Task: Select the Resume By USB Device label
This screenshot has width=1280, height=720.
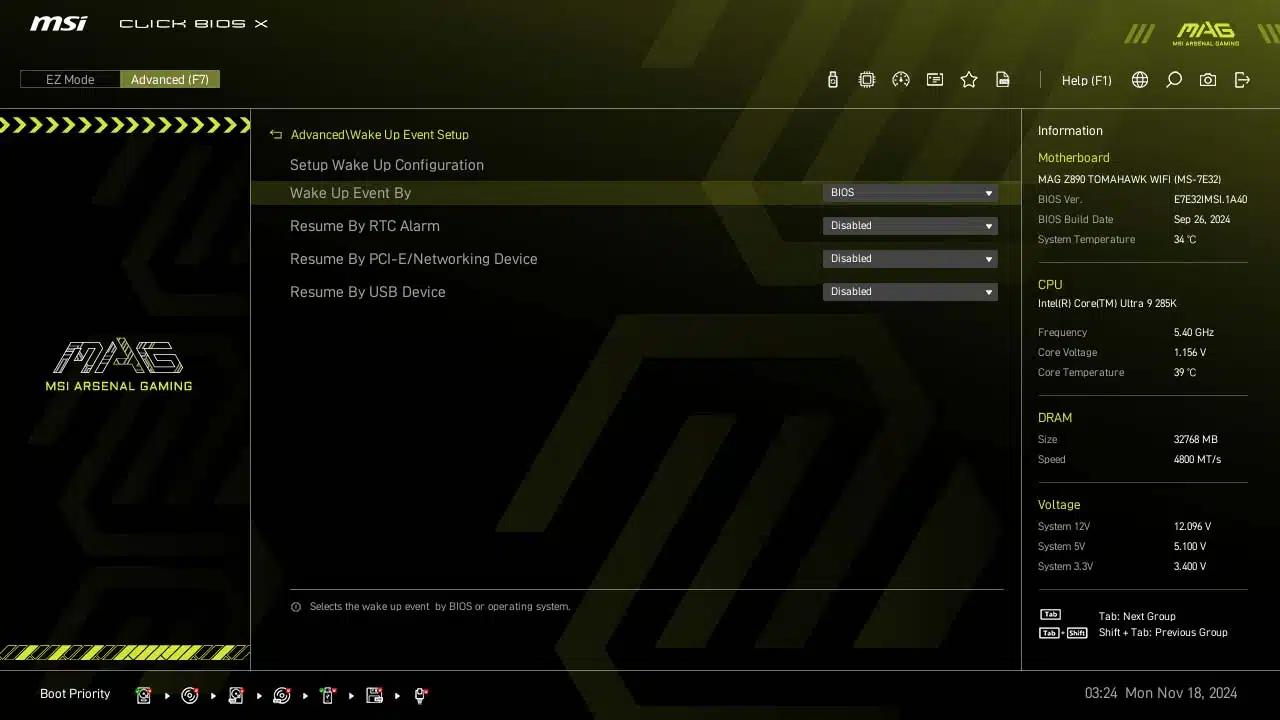Action: (x=368, y=292)
